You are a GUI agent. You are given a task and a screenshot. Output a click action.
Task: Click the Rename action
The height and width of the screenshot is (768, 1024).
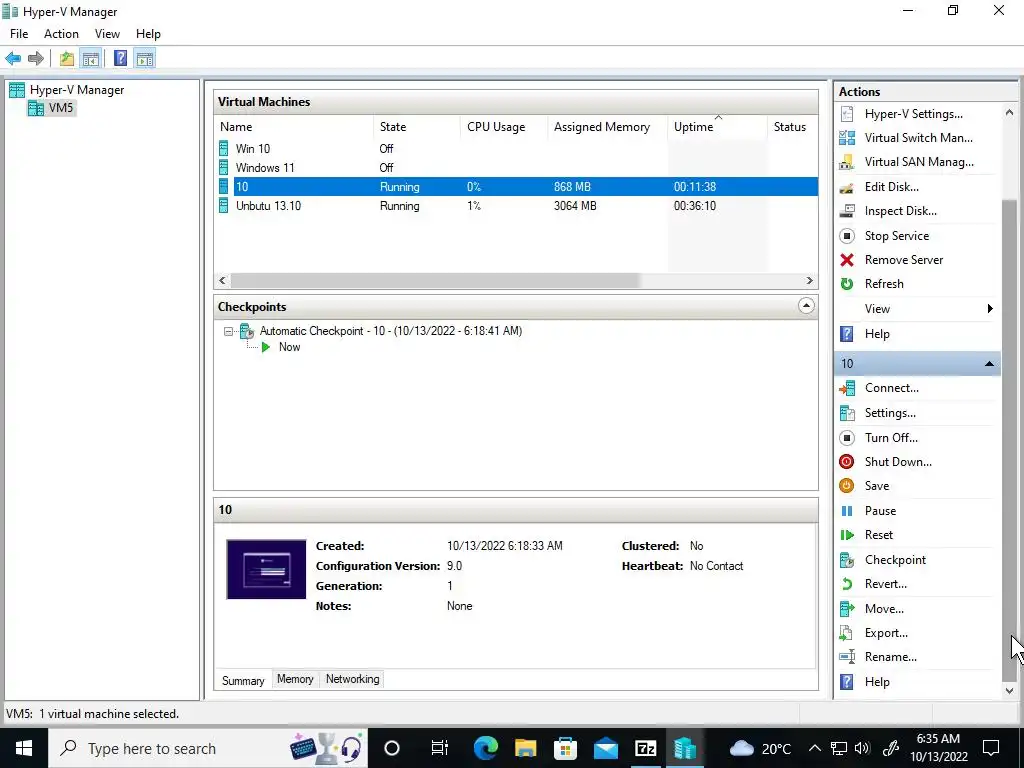891,657
